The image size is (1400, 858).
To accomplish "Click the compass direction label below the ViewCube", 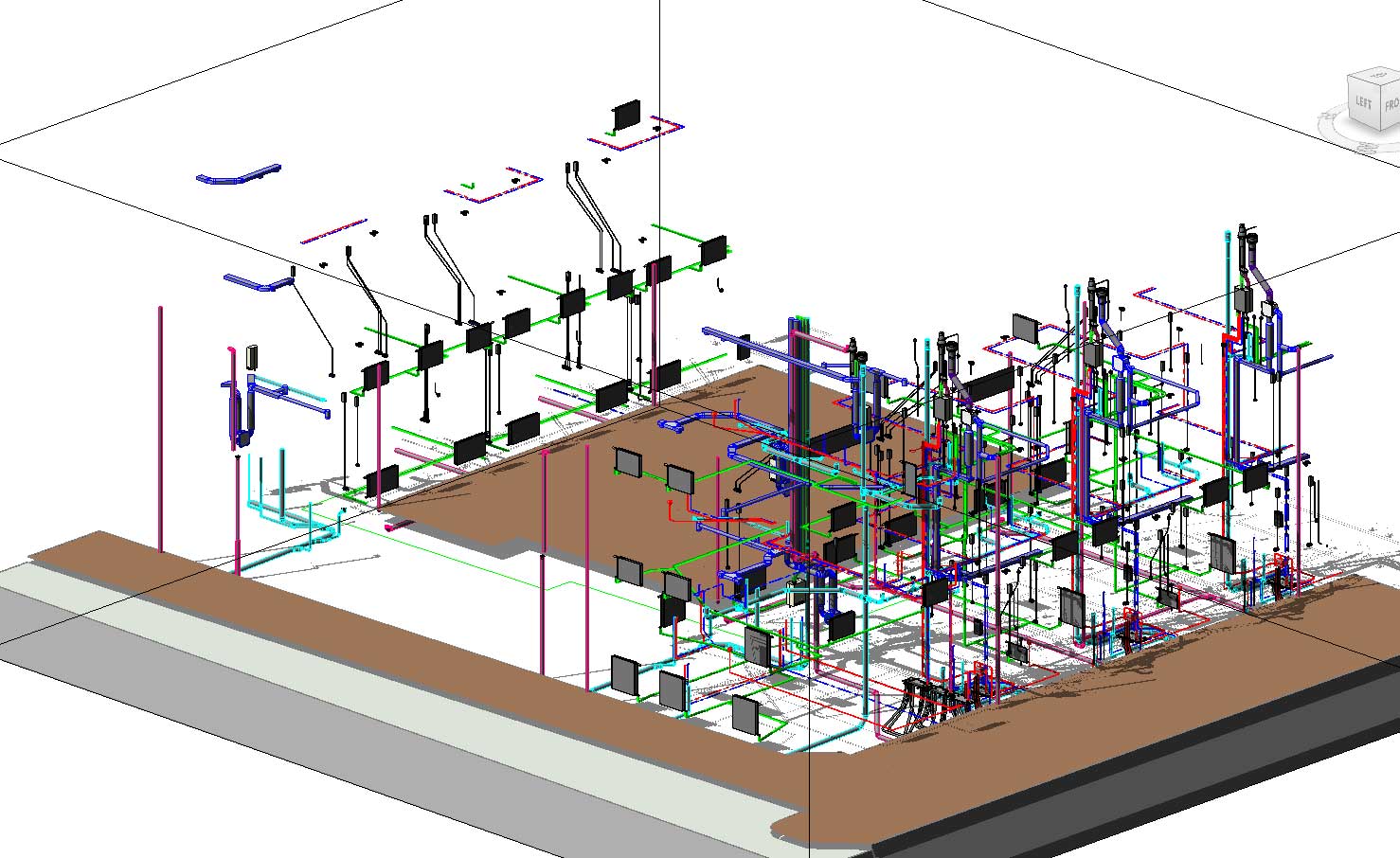I will click(x=1366, y=147).
